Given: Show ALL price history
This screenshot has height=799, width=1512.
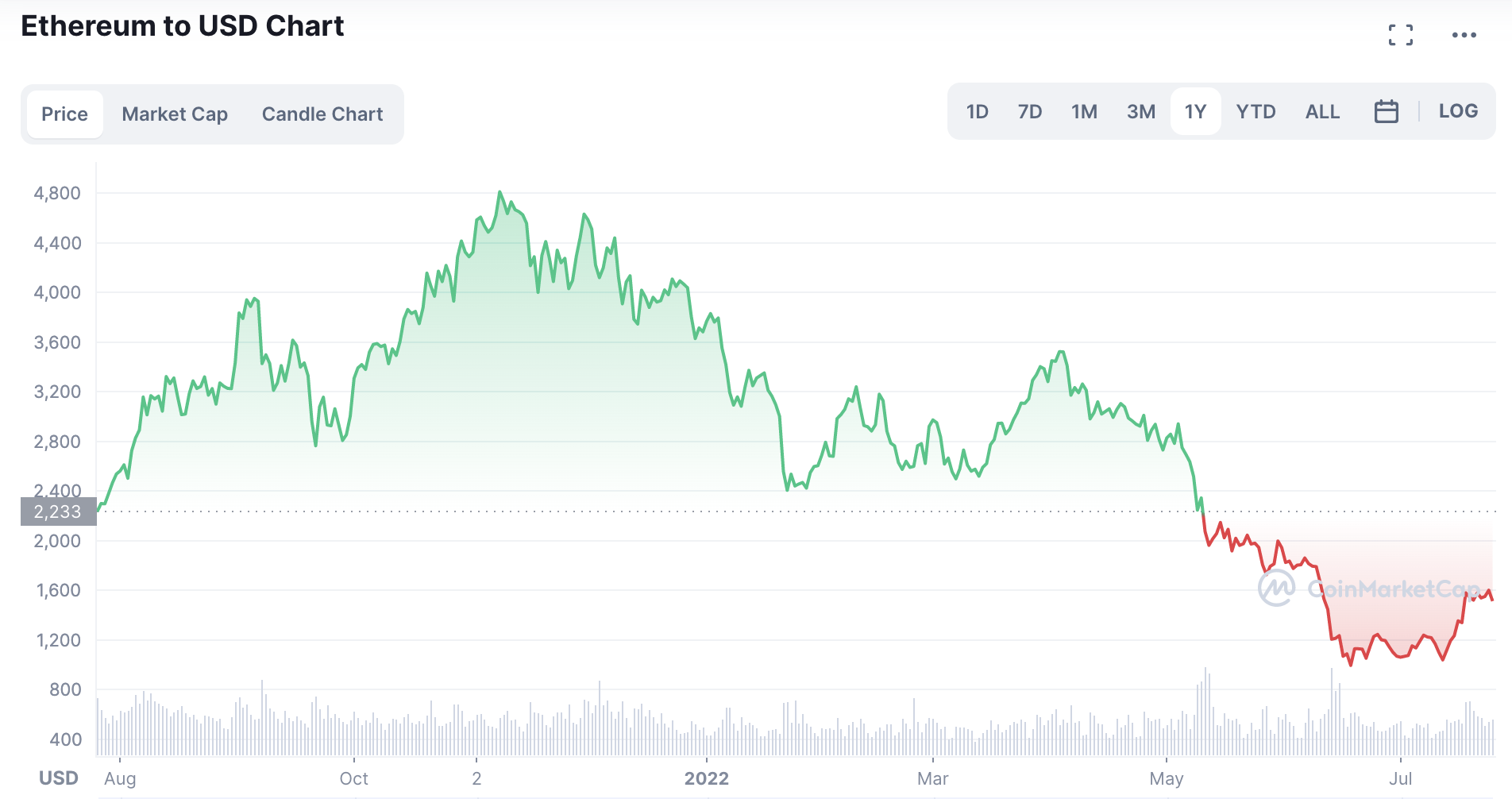Looking at the screenshot, I should coord(1322,112).
